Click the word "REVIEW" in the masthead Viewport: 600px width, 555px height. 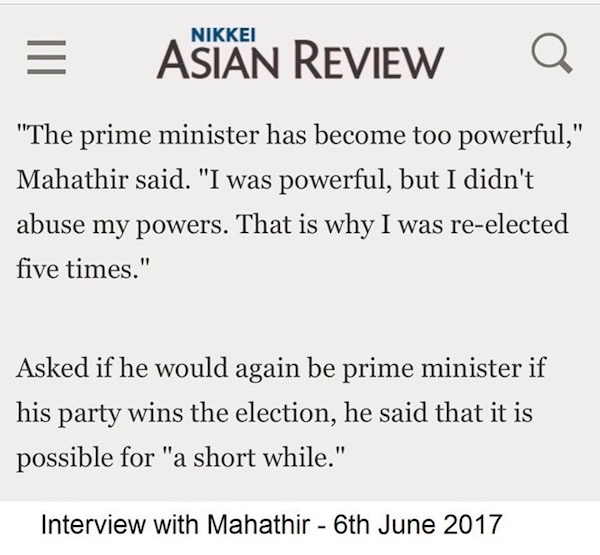369,61
